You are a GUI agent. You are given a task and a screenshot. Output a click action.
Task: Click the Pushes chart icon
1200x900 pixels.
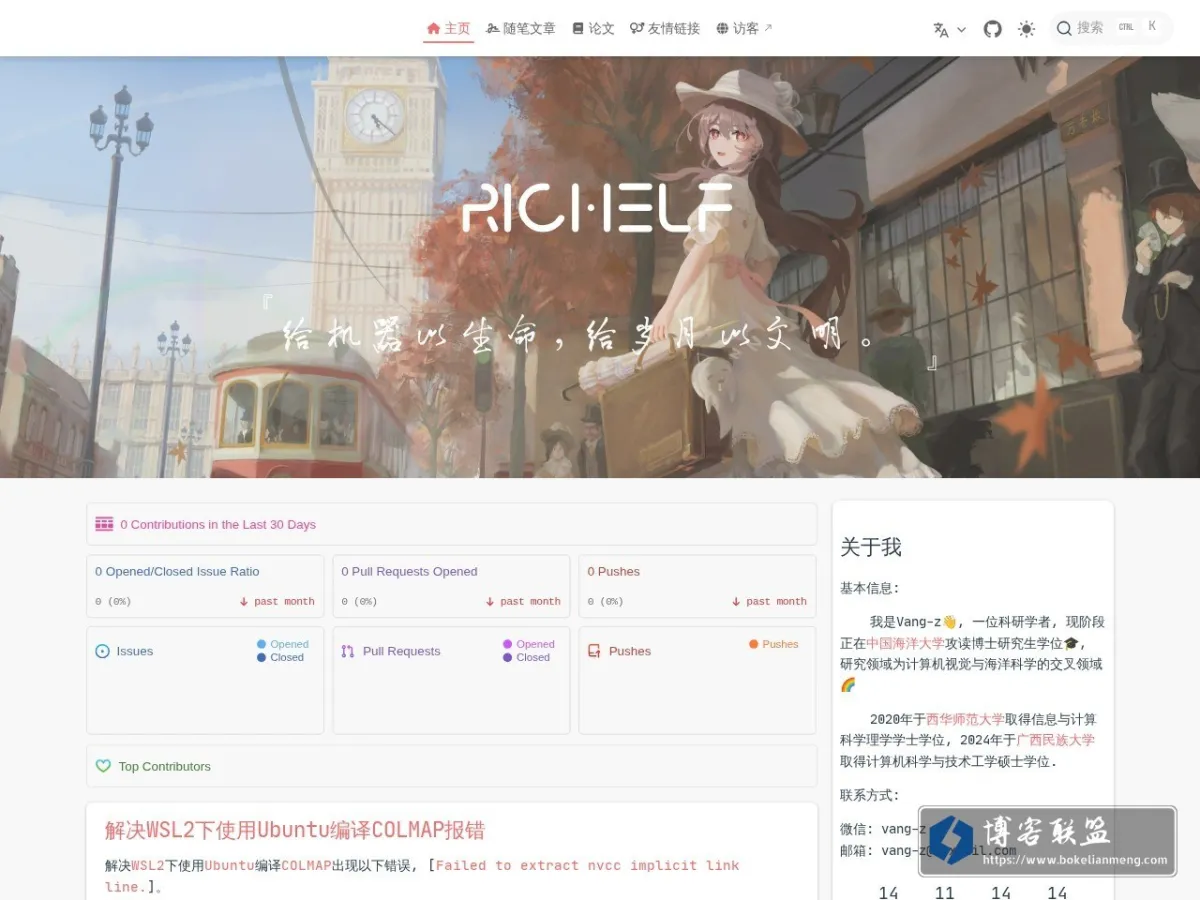[x=594, y=651]
